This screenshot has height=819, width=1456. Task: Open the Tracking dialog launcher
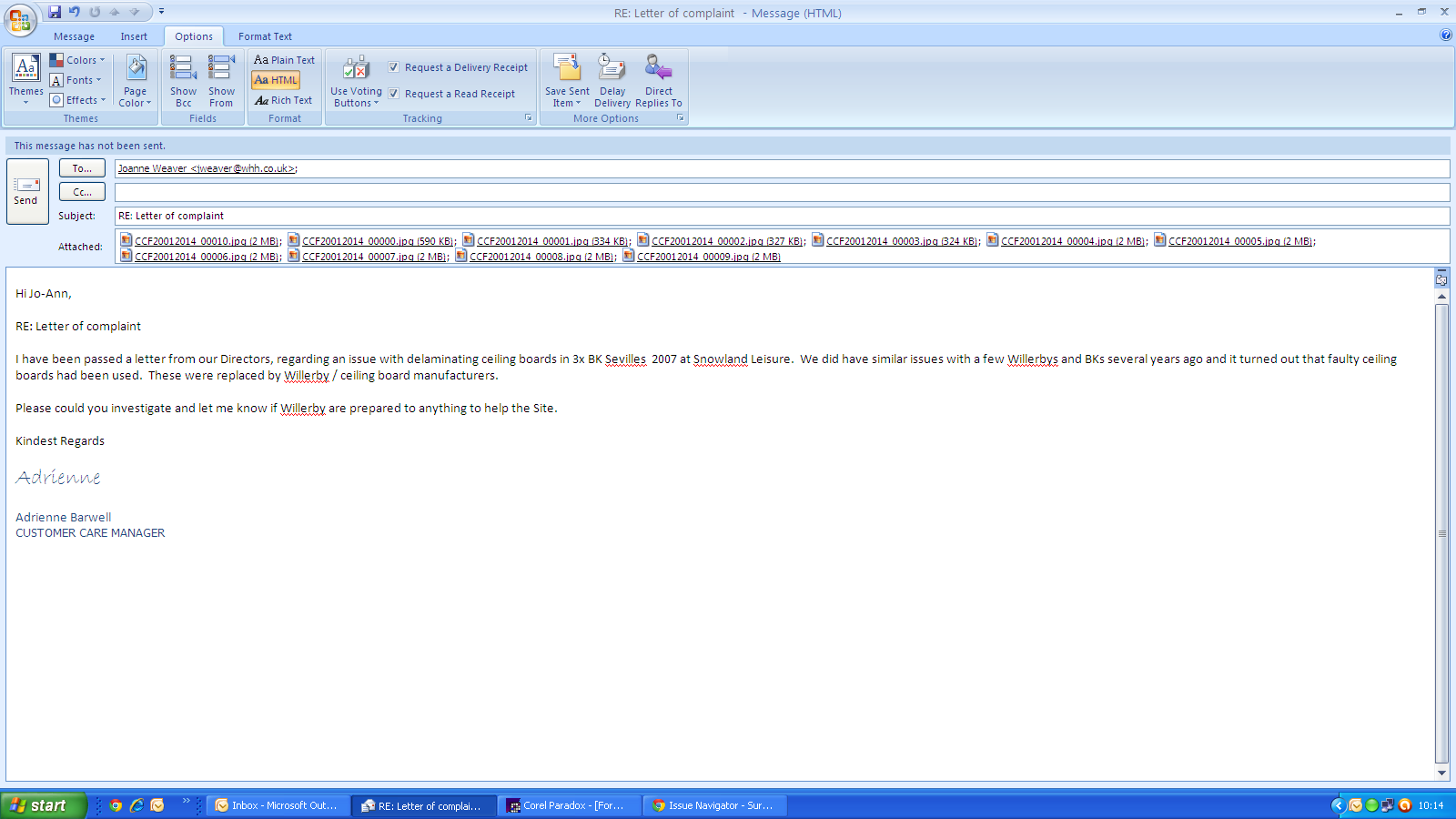(x=529, y=118)
